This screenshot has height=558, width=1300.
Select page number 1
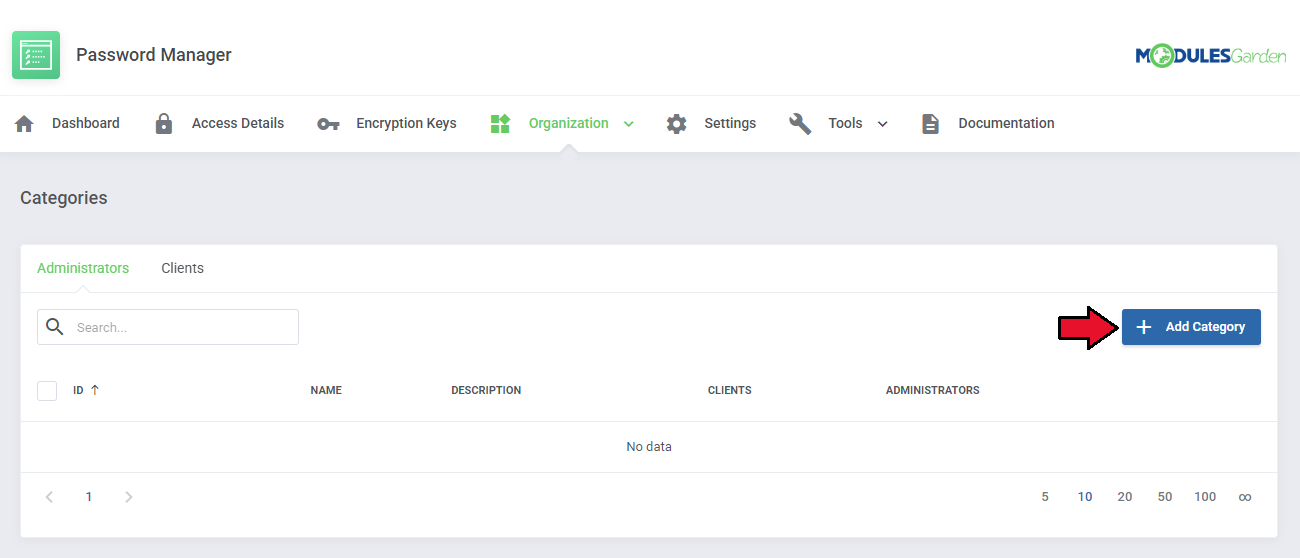tap(89, 497)
